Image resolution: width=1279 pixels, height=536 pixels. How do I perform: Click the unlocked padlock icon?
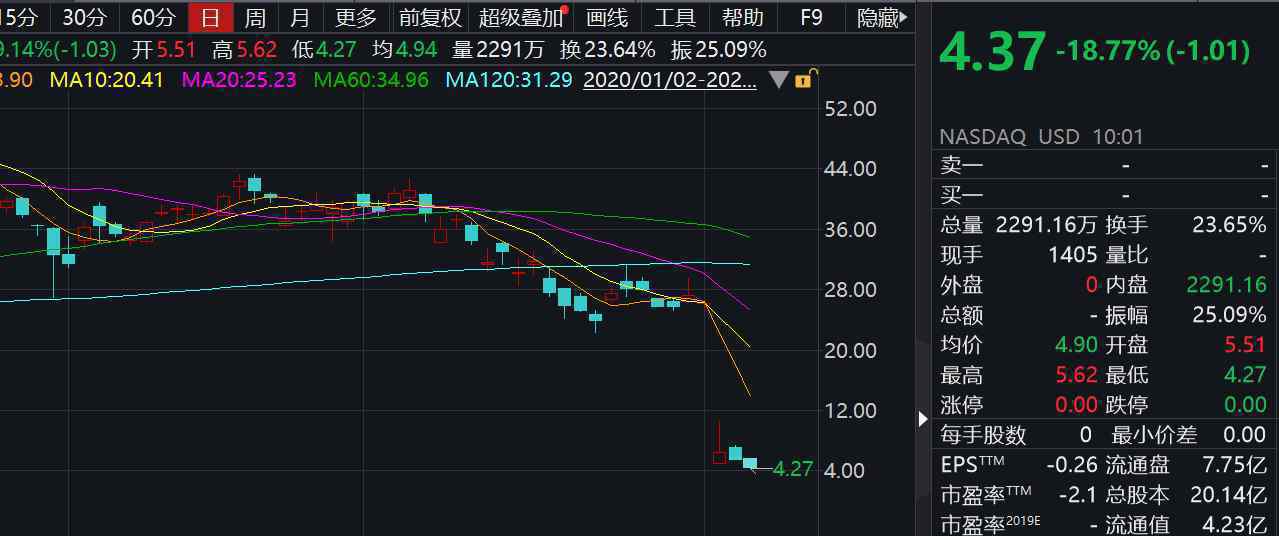pos(805,79)
